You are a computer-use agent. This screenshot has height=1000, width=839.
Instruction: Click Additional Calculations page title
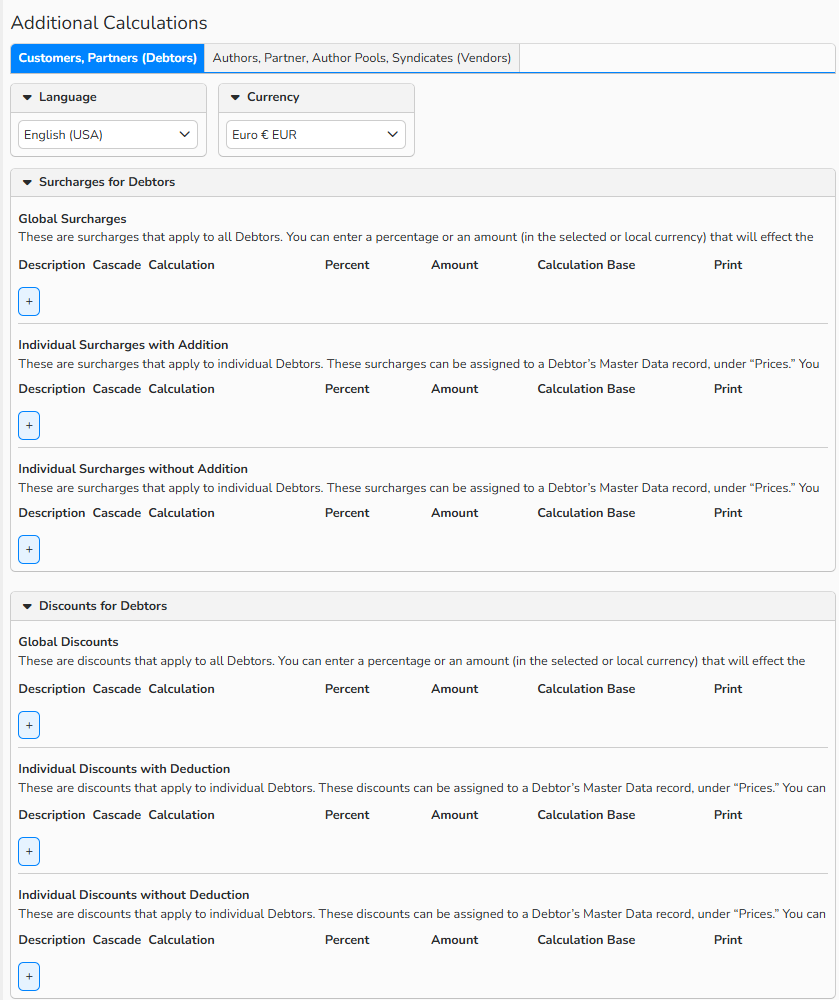109,23
